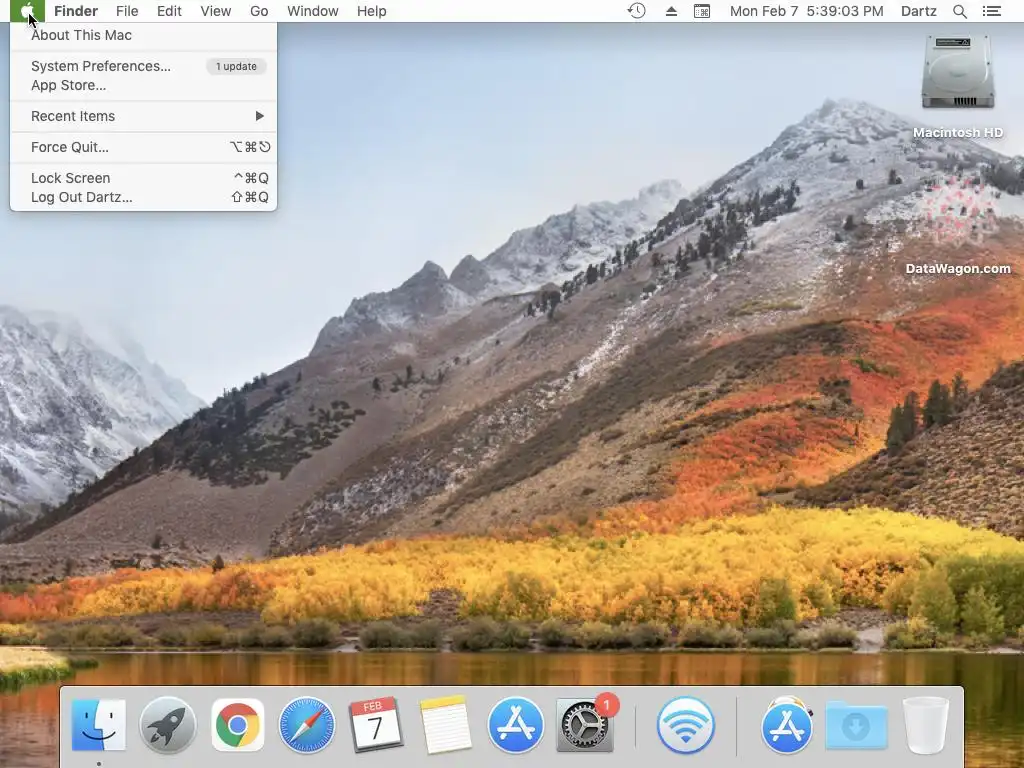The width and height of the screenshot is (1024, 768).
Task: Open the Edit menu
Action: (169, 11)
